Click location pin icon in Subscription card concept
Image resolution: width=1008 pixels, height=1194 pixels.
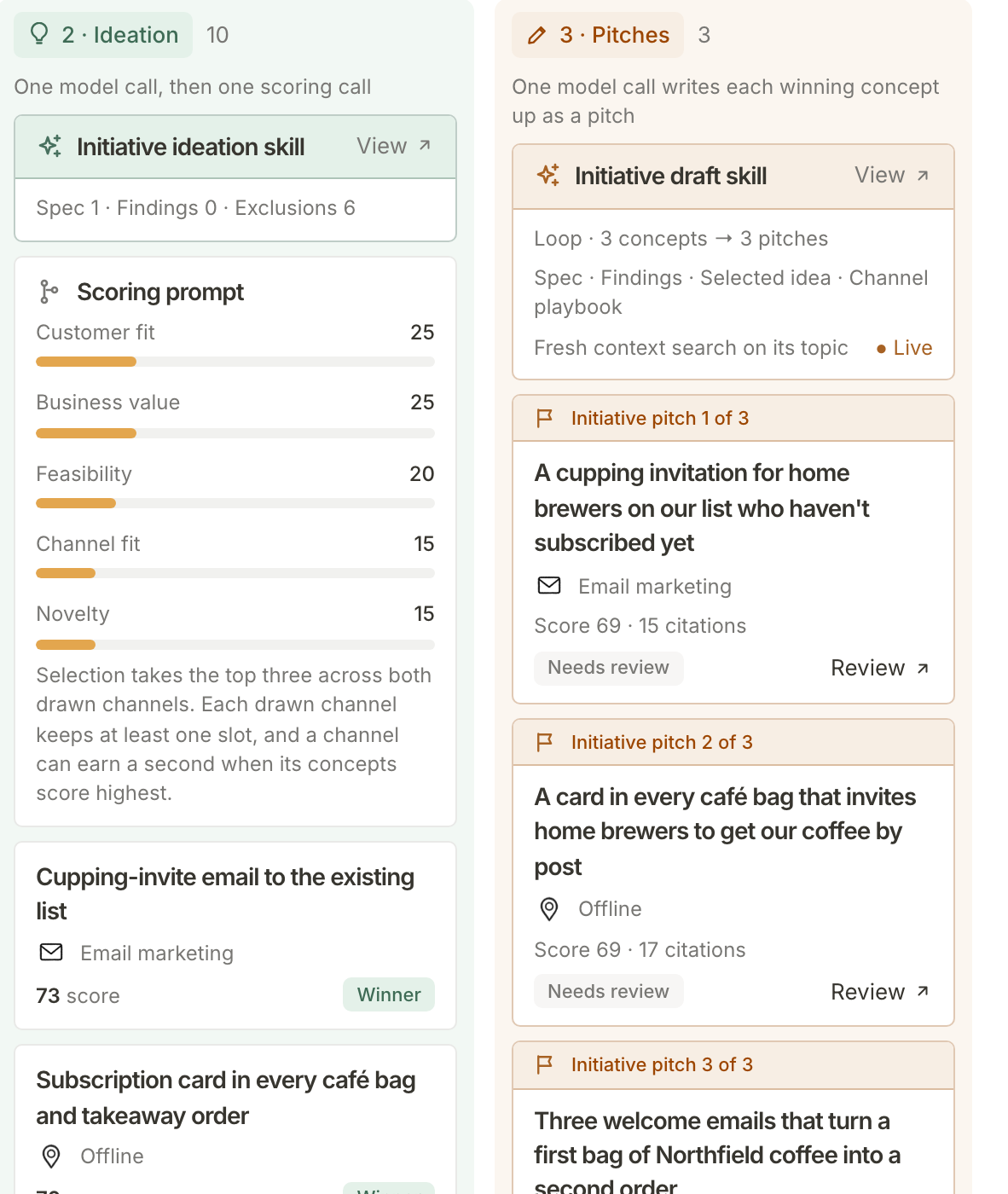coord(51,1156)
